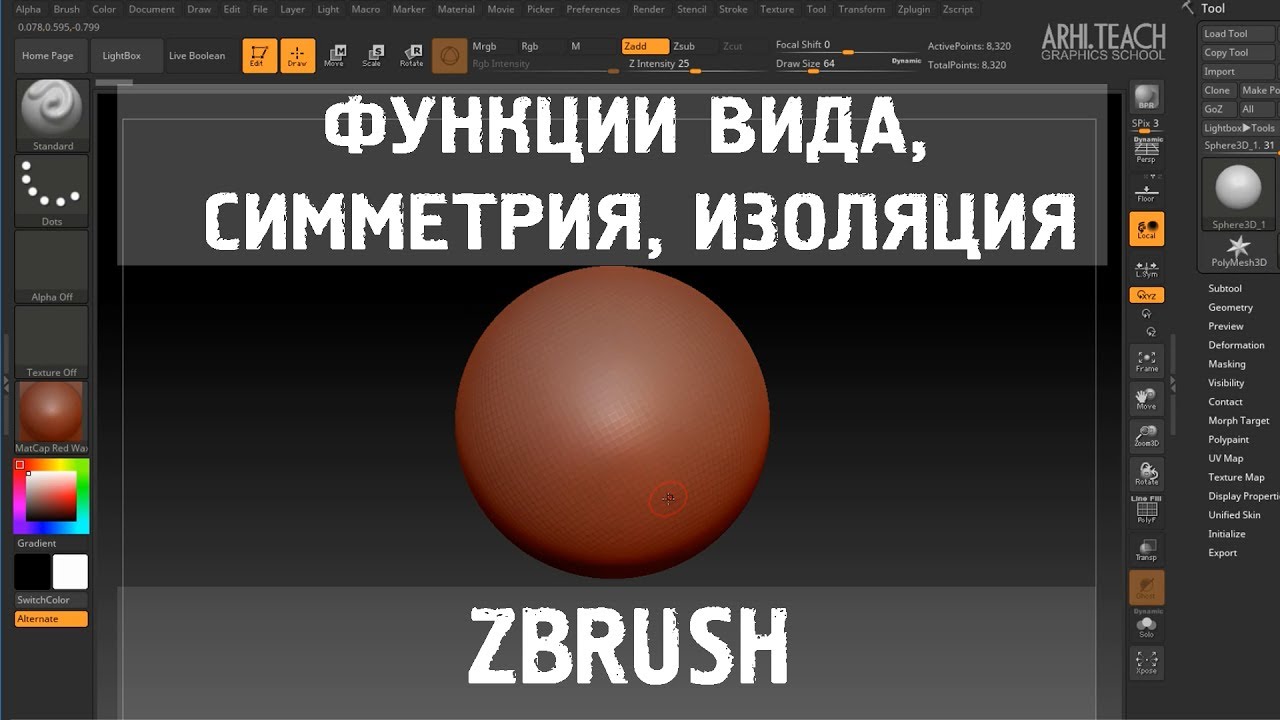Click the Zoom3D icon

coord(1146,436)
